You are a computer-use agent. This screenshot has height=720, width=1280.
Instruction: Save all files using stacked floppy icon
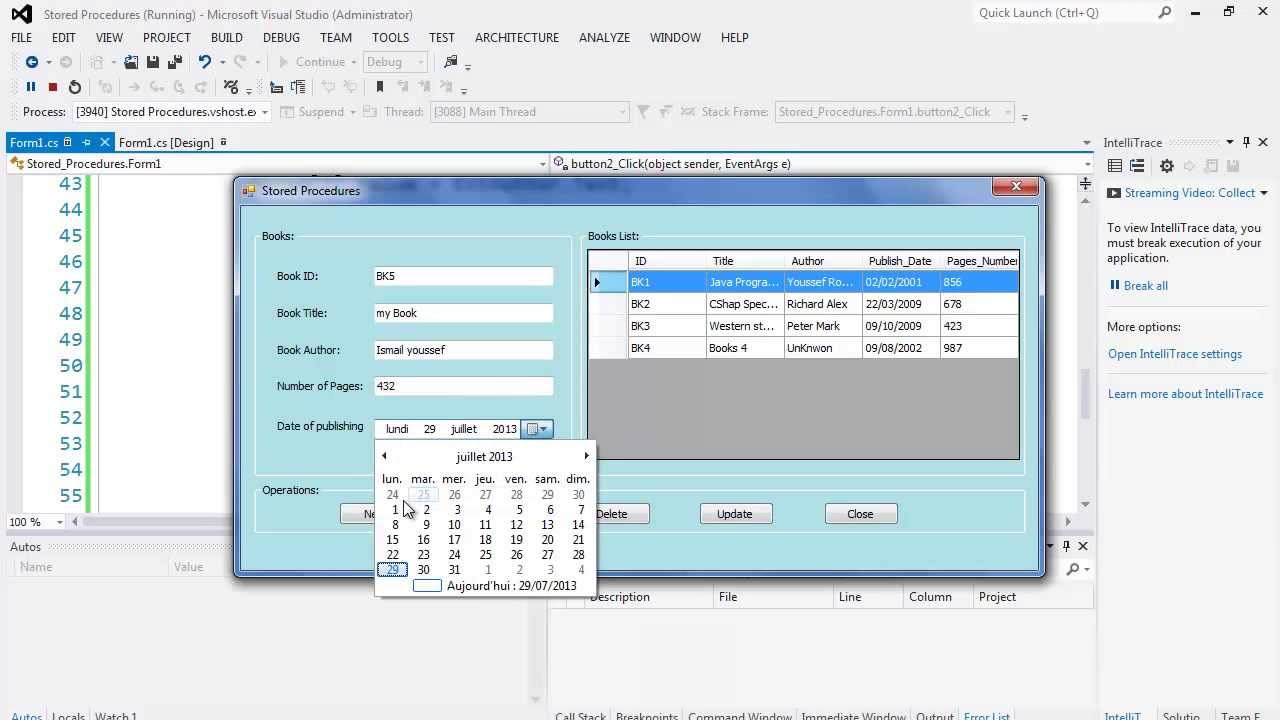coord(175,62)
